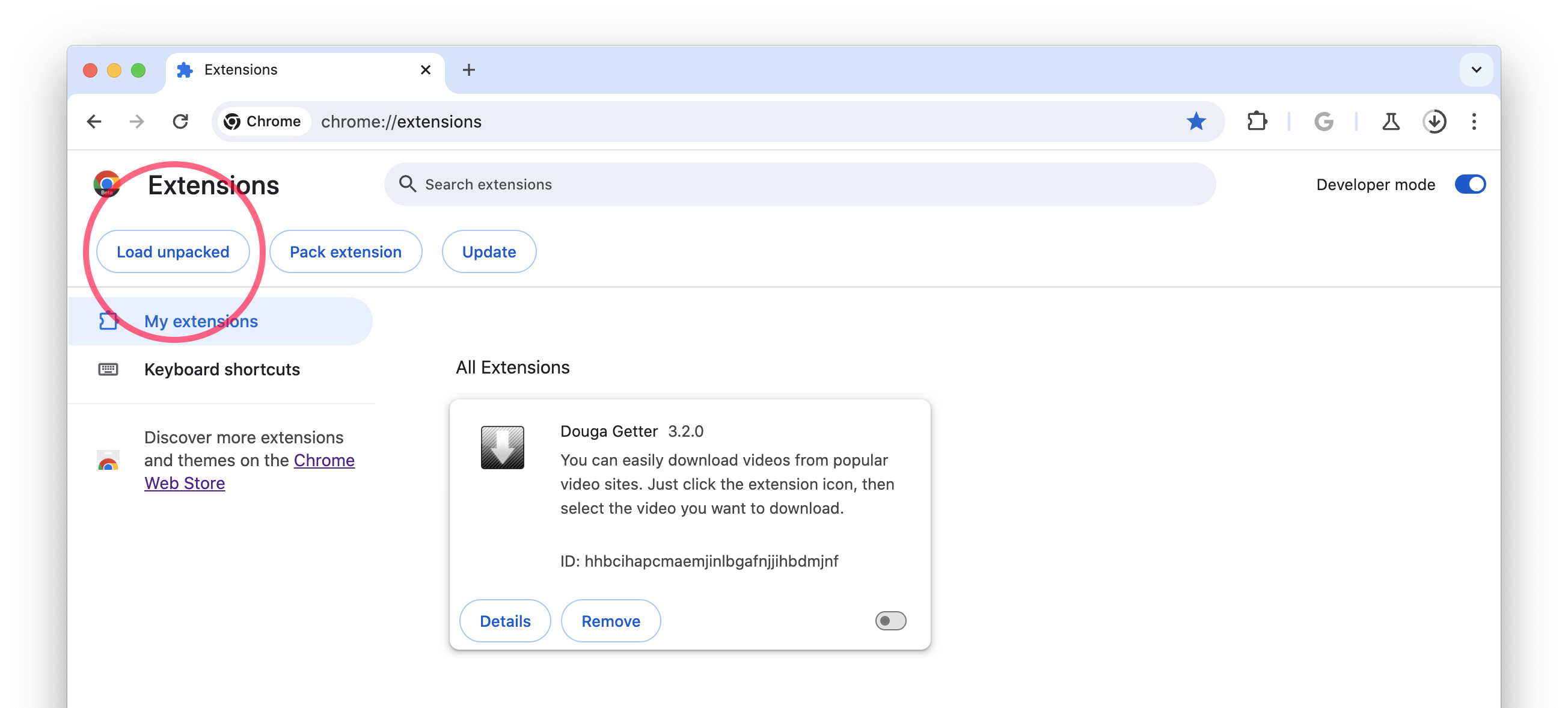Viewport: 1568px width, 708px height.
Task: Click Pack extension button
Action: point(345,251)
